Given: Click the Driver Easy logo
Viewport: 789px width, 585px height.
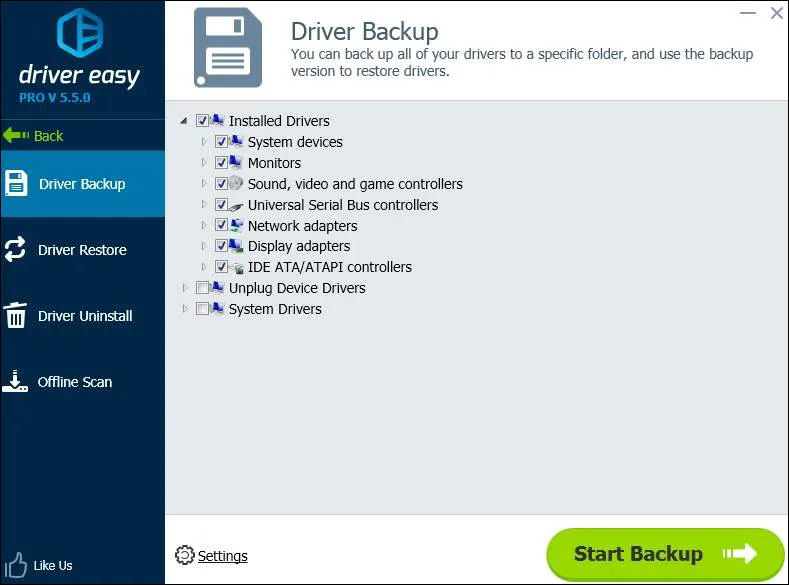Looking at the screenshot, I should pyautogui.click(x=80, y=34).
